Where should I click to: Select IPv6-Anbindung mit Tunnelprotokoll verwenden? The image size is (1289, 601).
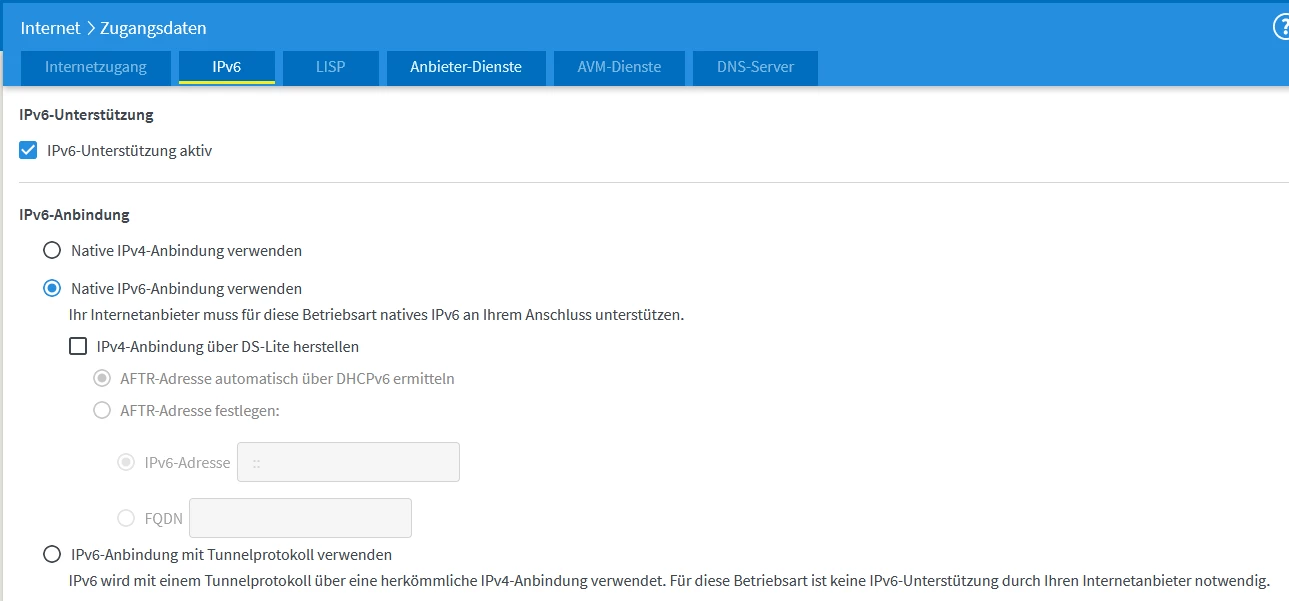tap(52, 554)
